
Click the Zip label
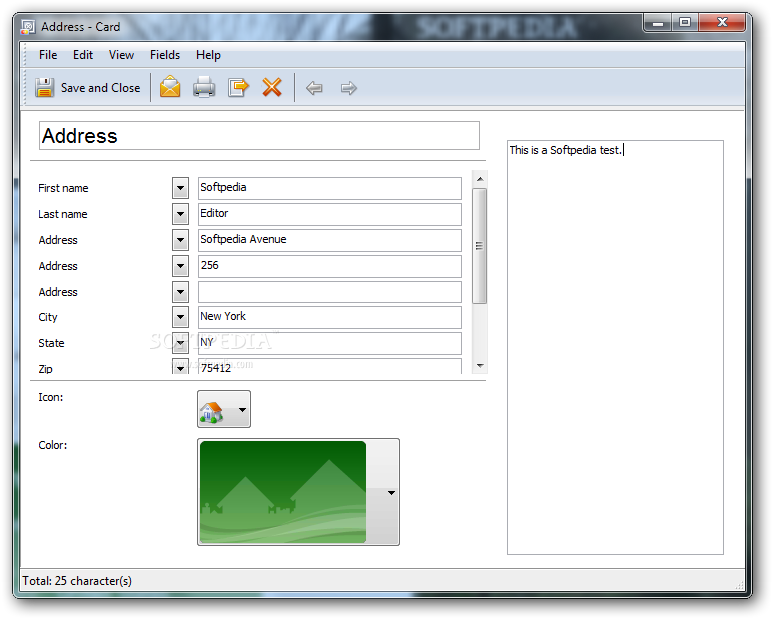[x=45, y=369]
